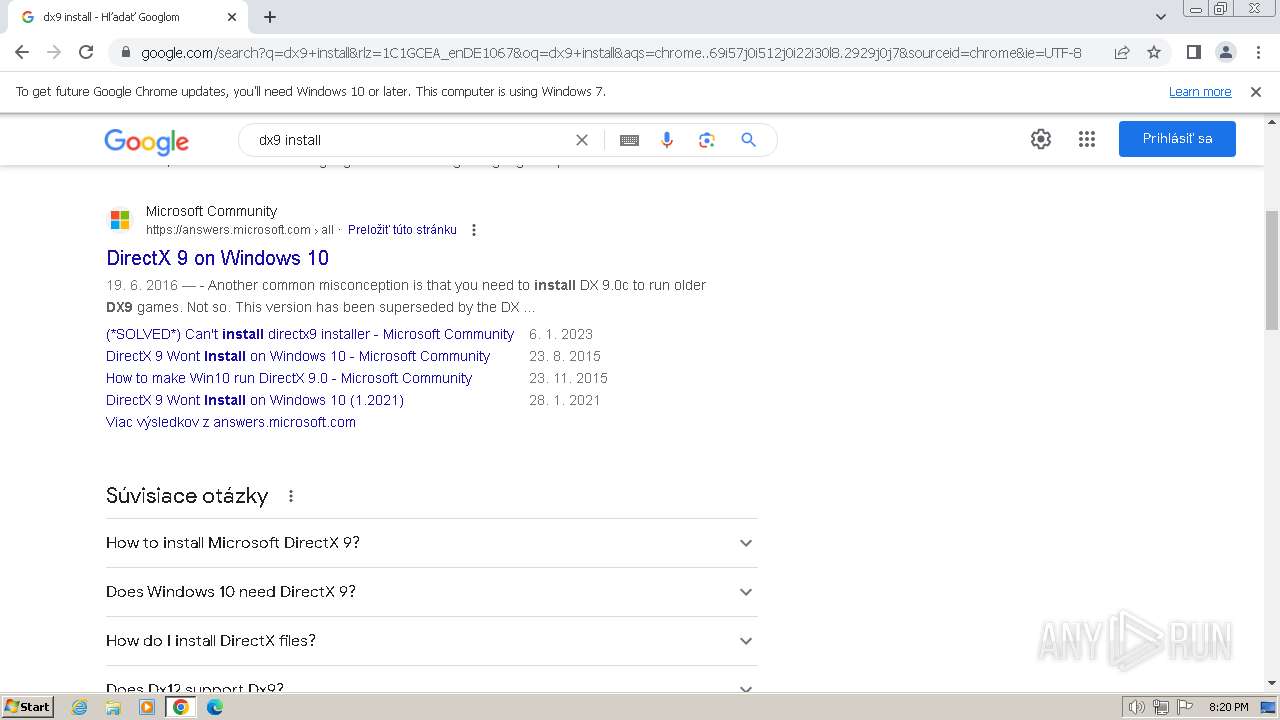
Task: Reload the current Google search page
Action: tap(86, 52)
